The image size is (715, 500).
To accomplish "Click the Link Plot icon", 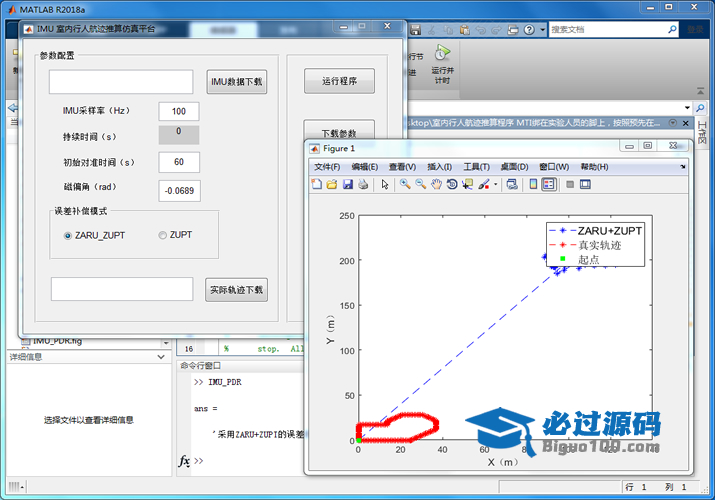I will click(x=512, y=184).
